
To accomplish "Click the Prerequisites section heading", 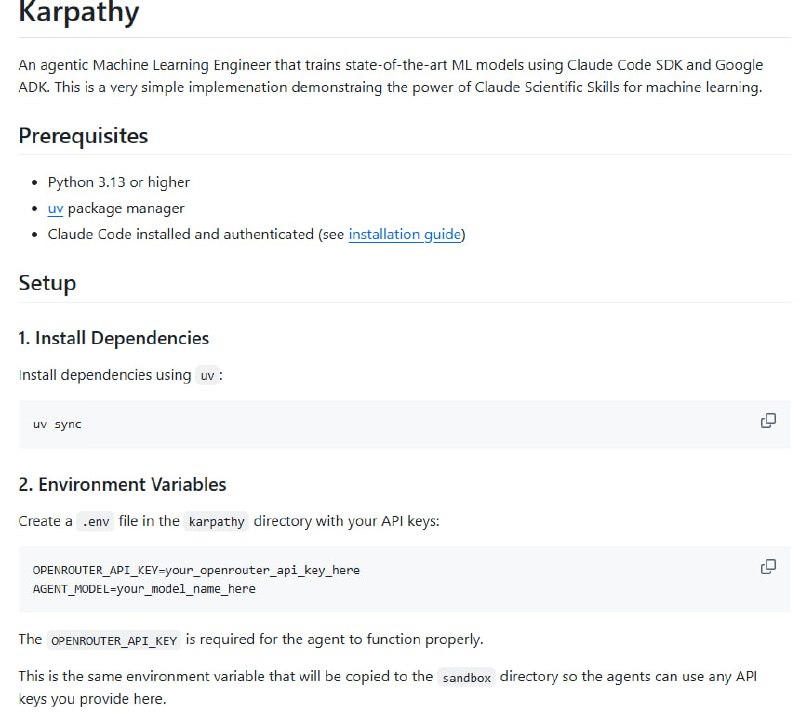I will click(x=83, y=135).
